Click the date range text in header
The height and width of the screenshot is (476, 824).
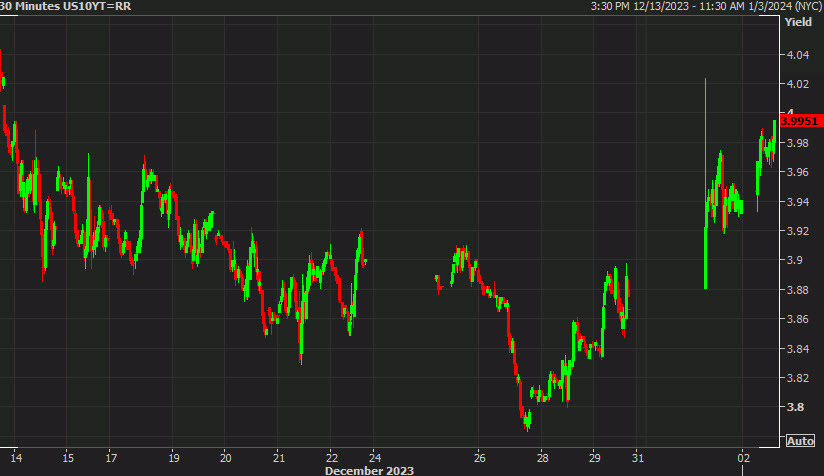tap(706, 6)
